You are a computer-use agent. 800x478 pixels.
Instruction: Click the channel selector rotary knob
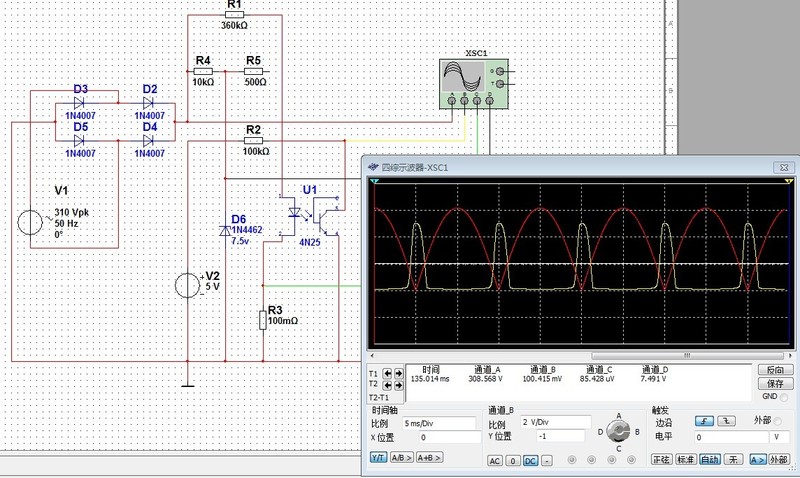(x=617, y=431)
